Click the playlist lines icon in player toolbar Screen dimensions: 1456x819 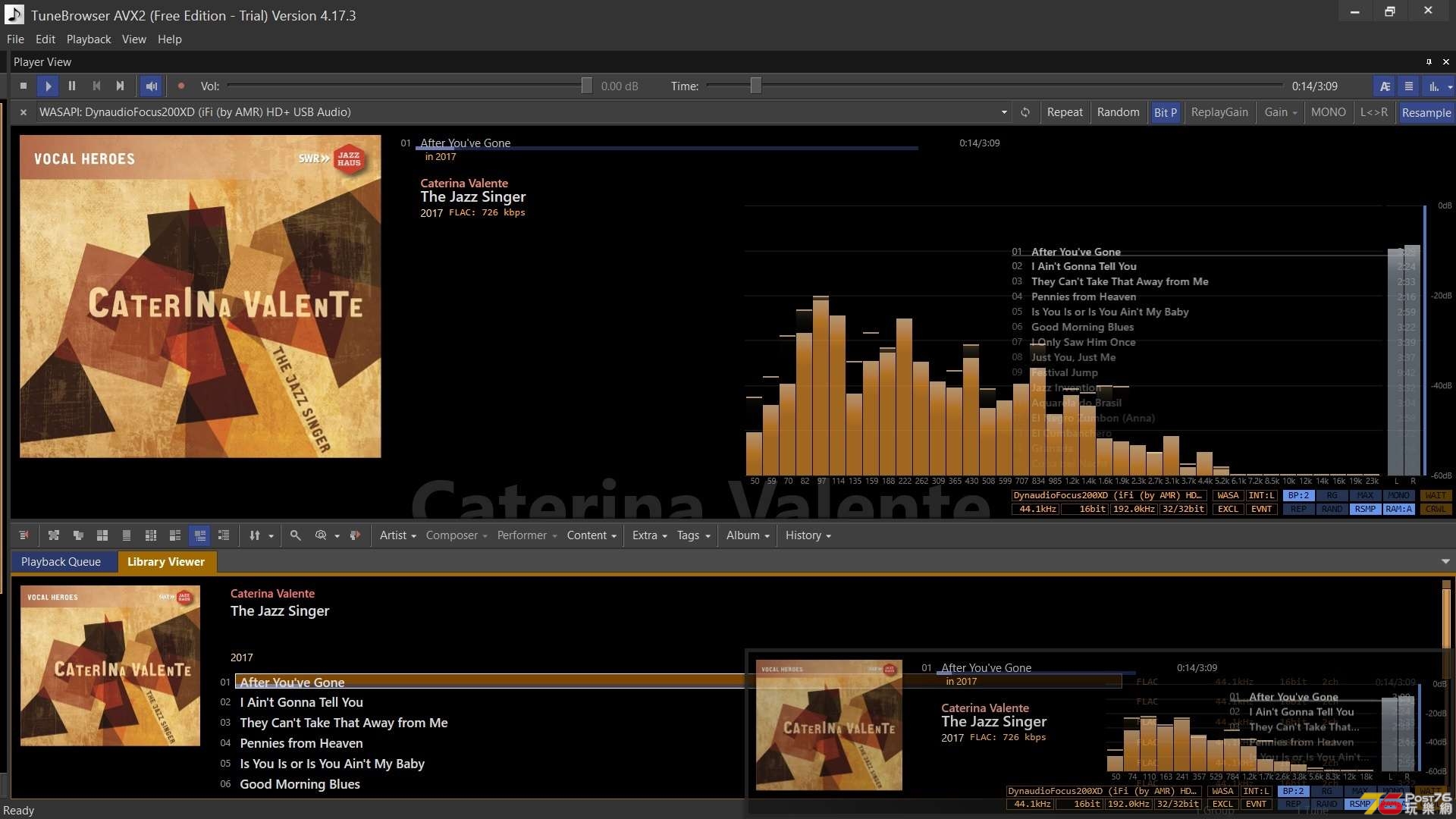point(1409,86)
